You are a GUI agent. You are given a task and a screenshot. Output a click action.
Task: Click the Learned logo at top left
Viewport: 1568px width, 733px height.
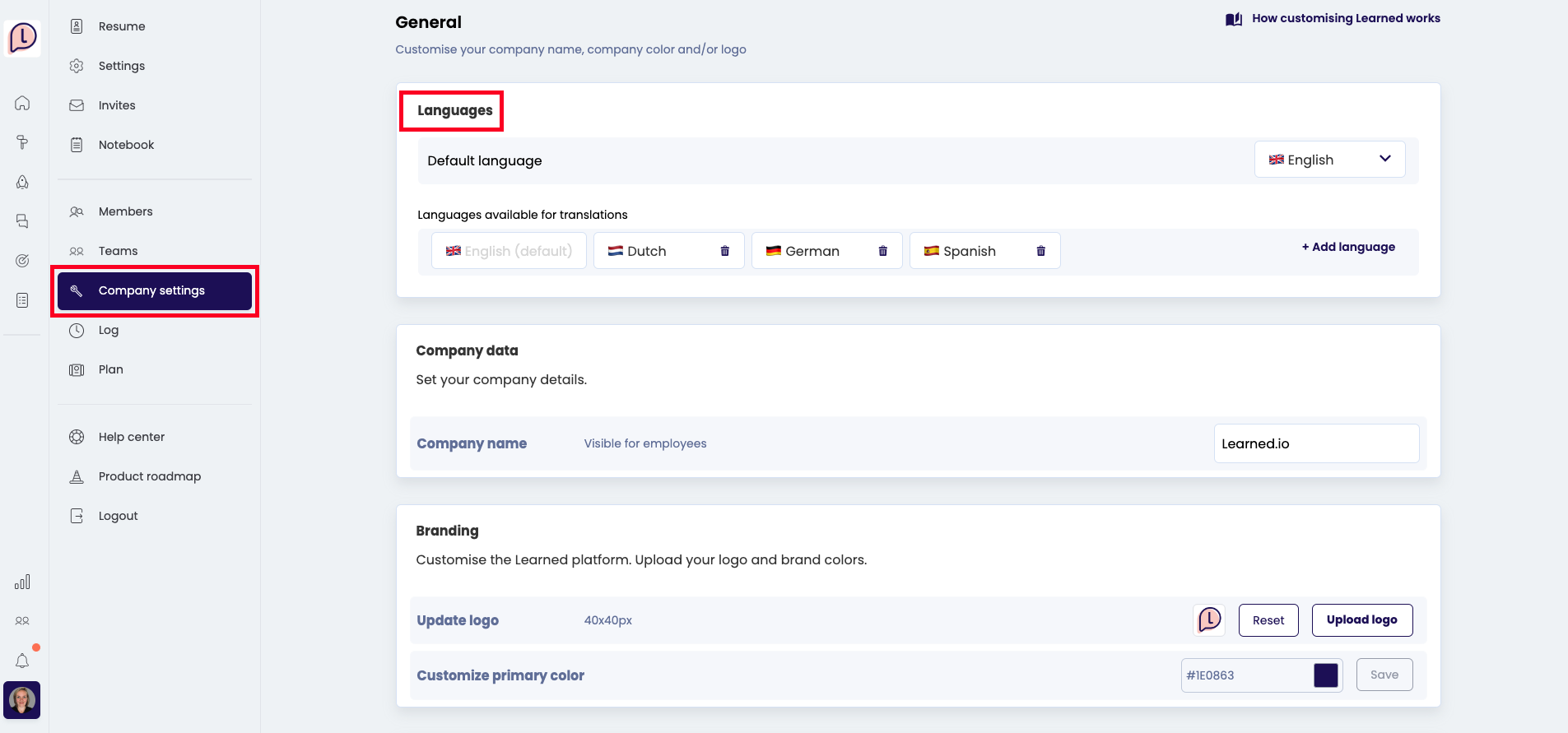pyautogui.click(x=22, y=37)
